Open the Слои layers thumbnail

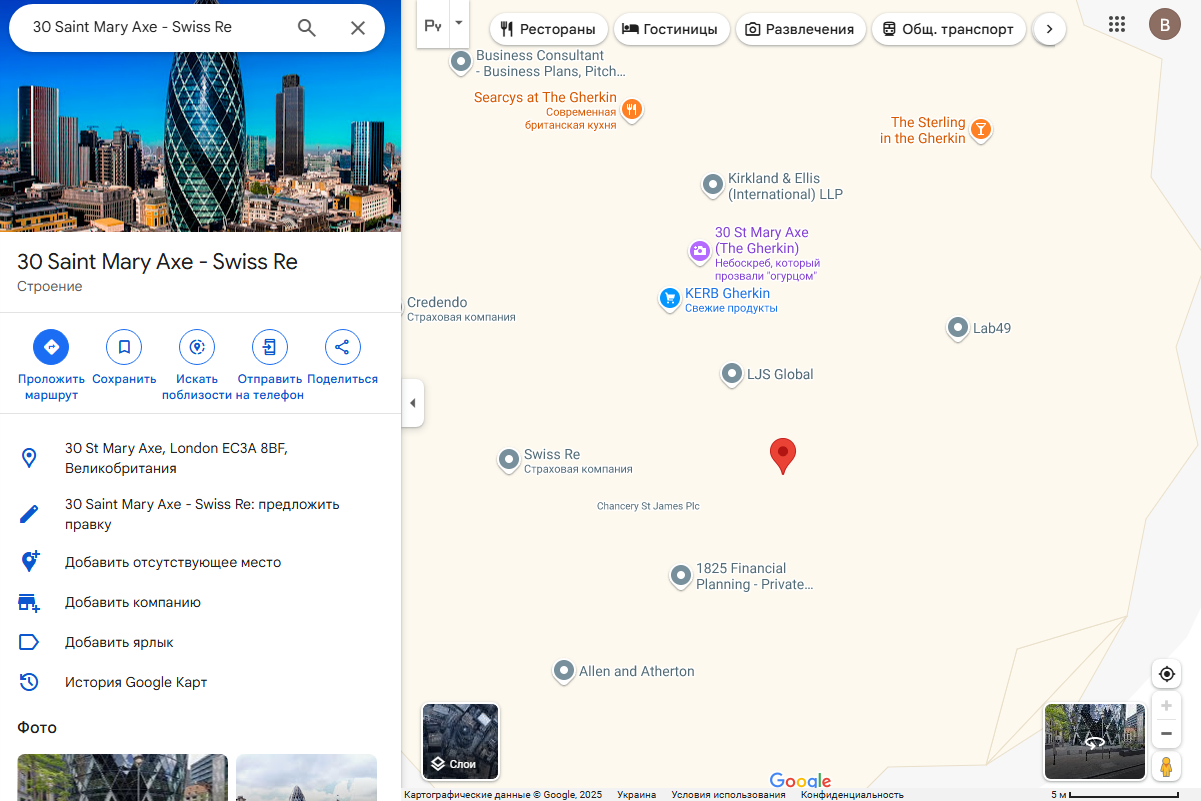[x=460, y=741]
